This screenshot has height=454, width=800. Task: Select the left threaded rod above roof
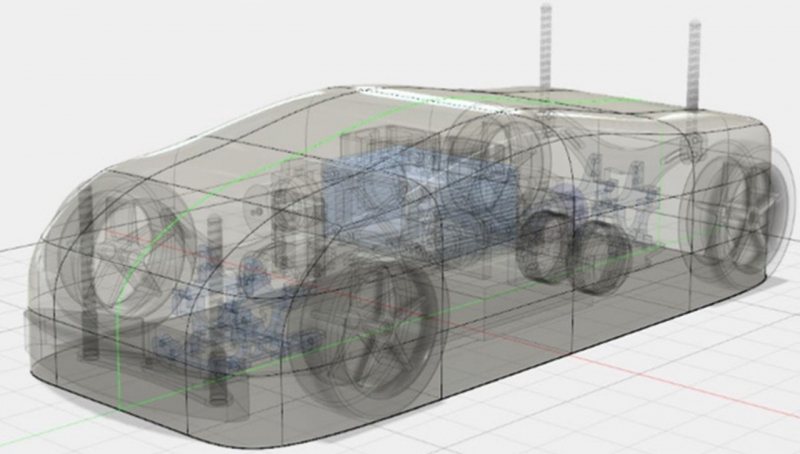[545, 45]
